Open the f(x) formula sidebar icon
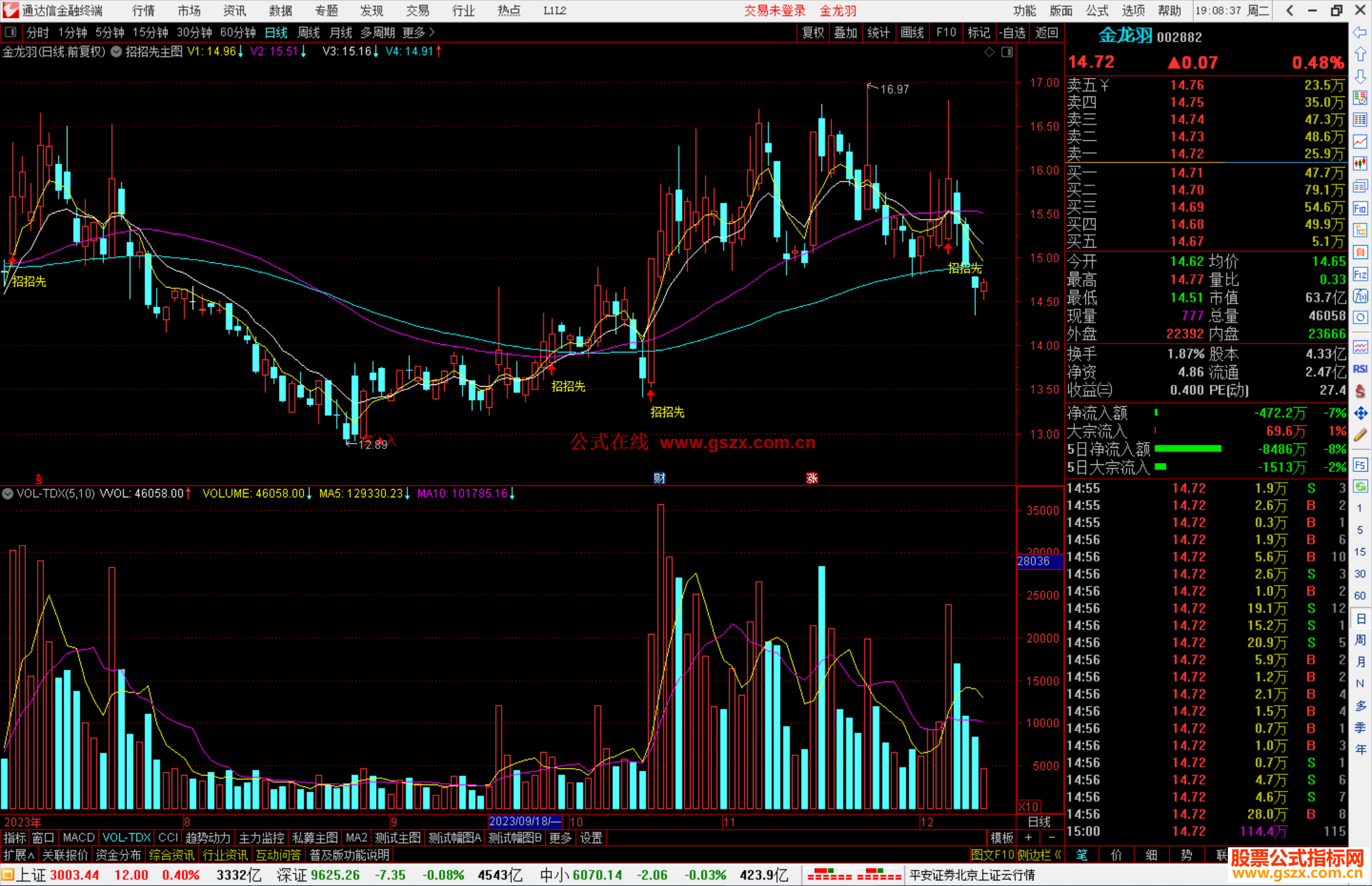 [x=1360, y=297]
